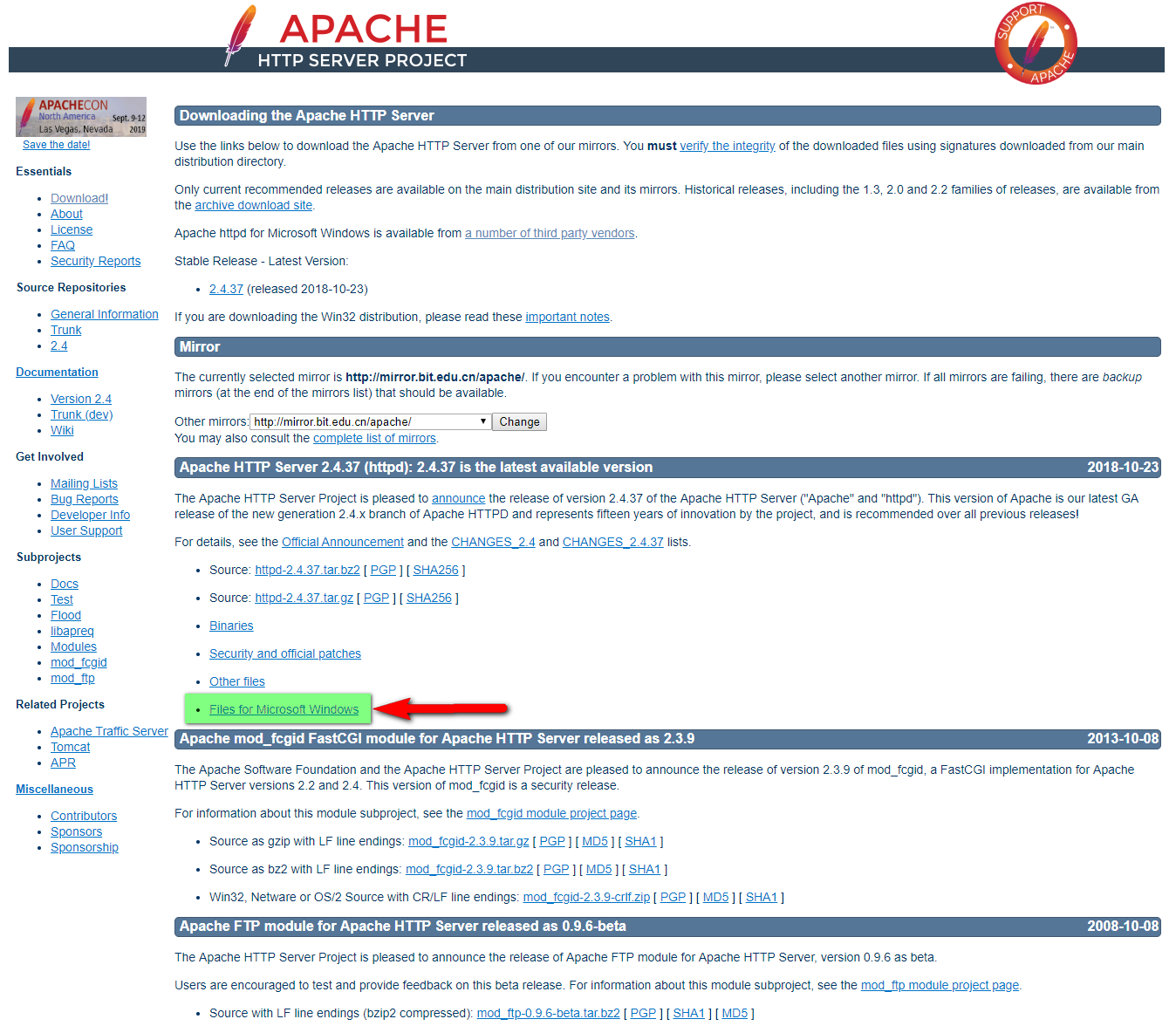Image resolution: width=1176 pixels, height=1026 pixels.
Task: Open the CHANGES_2.4.37 list
Action: coord(613,542)
